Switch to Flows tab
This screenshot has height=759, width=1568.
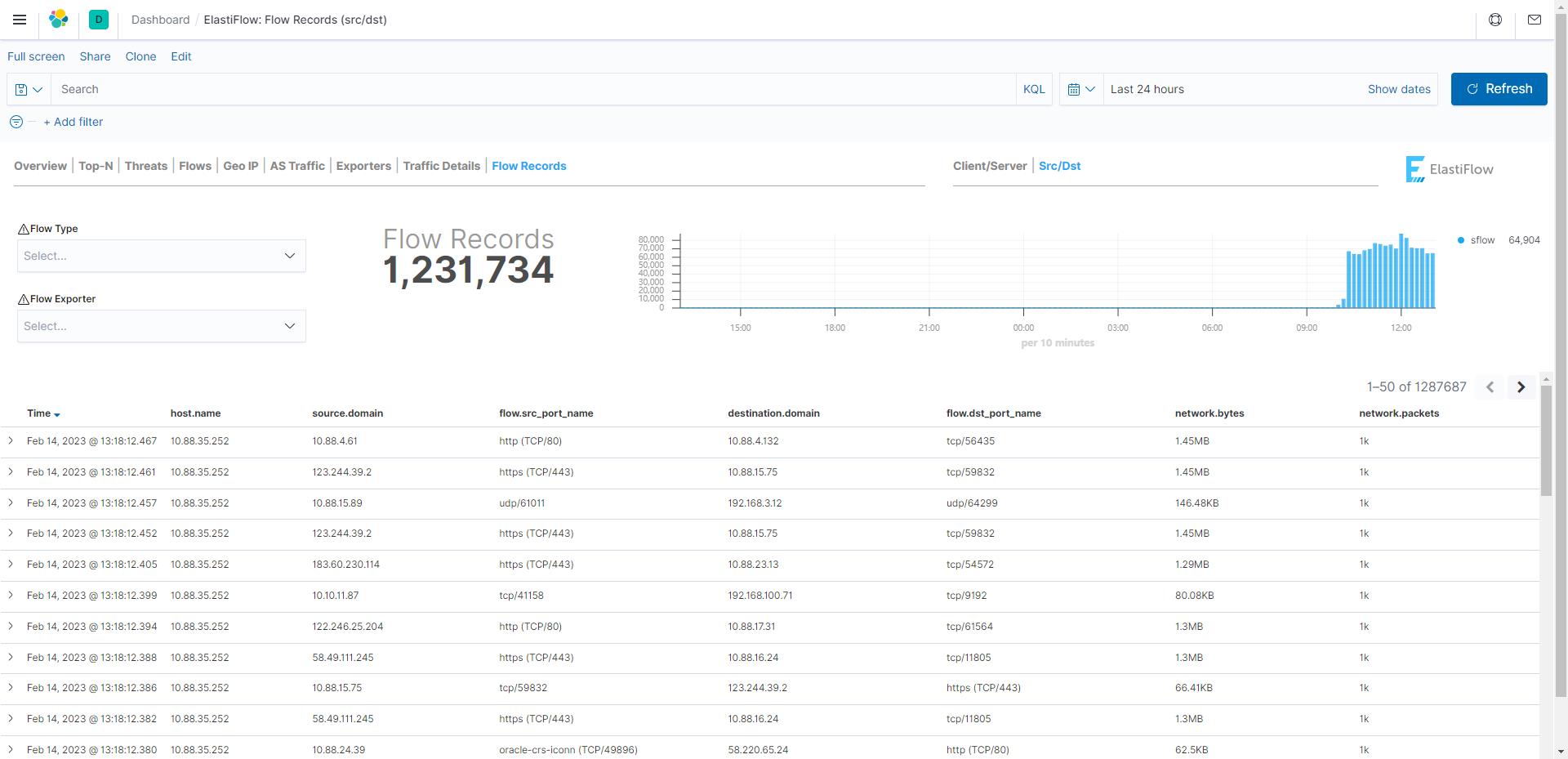coord(195,166)
